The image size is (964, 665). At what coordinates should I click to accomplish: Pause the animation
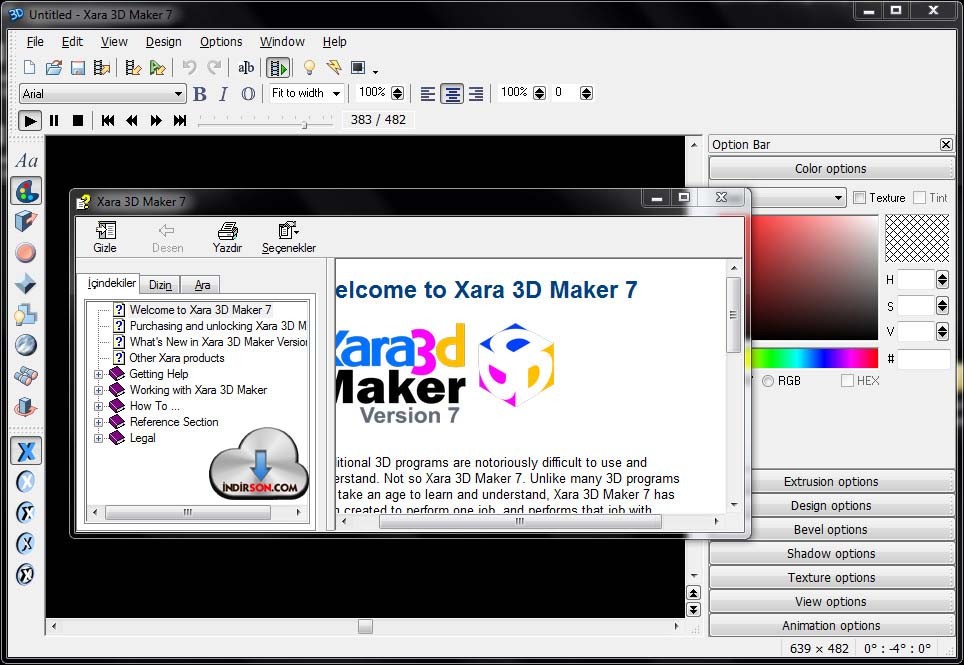point(54,120)
